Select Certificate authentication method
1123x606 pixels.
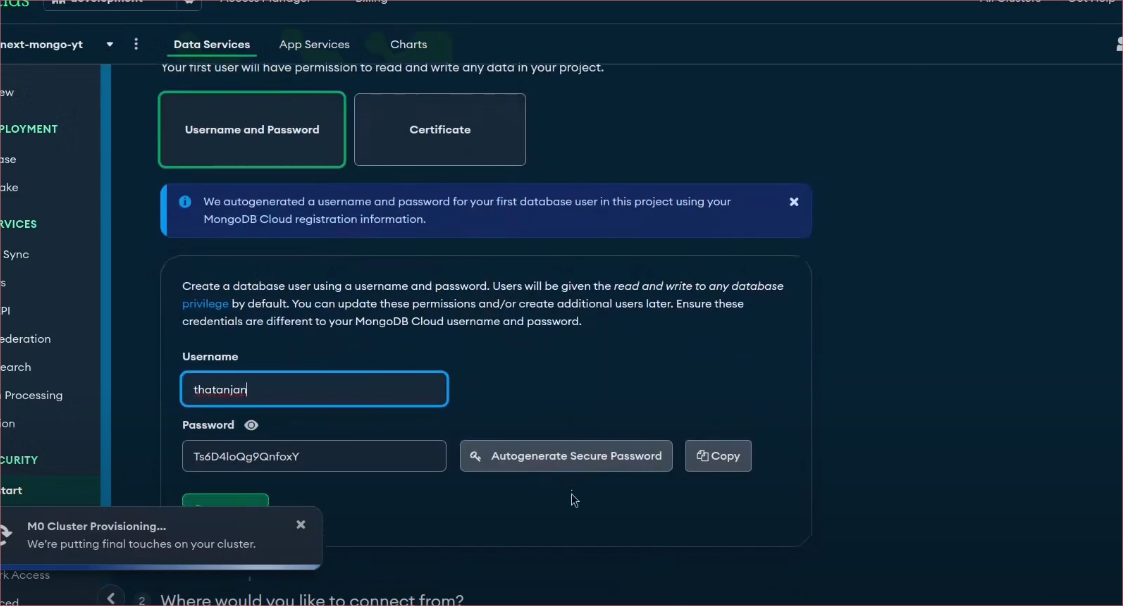440,130
